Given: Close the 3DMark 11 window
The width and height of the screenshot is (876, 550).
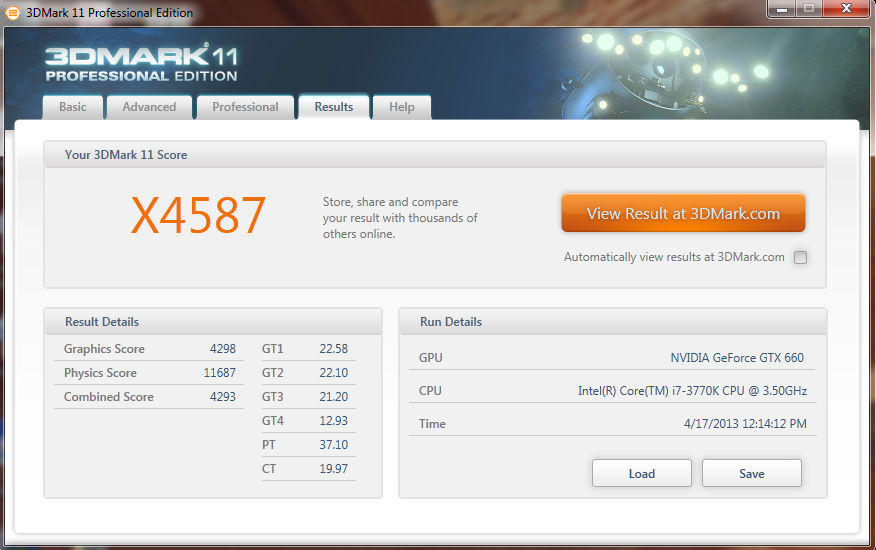Looking at the screenshot, I should 846,9.
